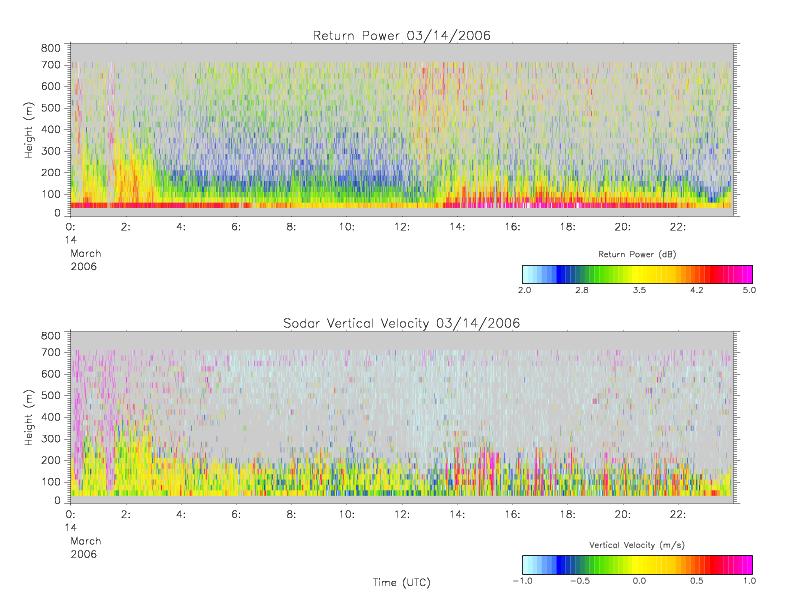Click the '14:' time tick under Vertical Velocity plot
This screenshot has height=611, width=791.
tap(457, 514)
